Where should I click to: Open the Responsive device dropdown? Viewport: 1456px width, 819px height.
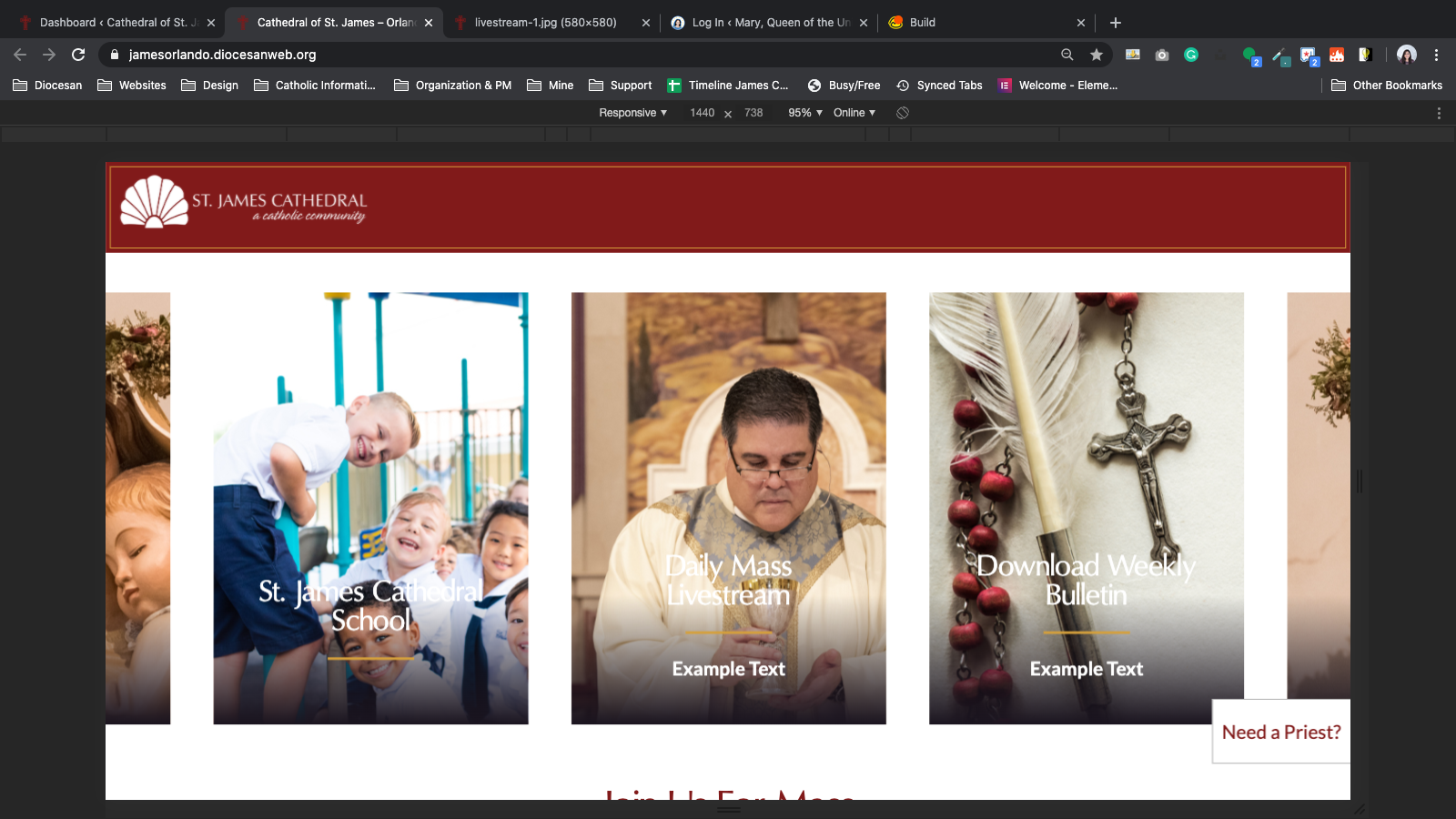click(632, 113)
